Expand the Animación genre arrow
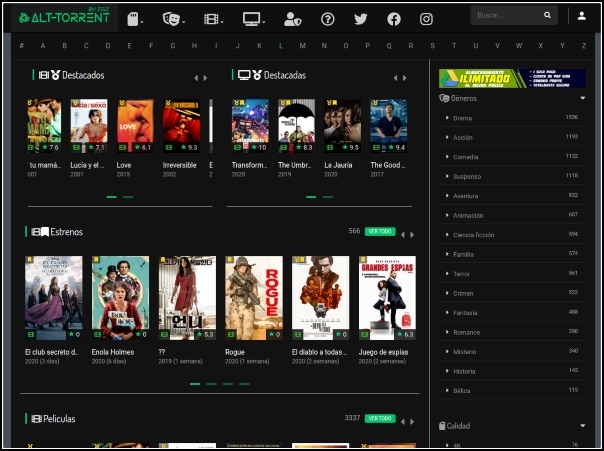This screenshot has height=451, width=604. pyautogui.click(x=447, y=215)
